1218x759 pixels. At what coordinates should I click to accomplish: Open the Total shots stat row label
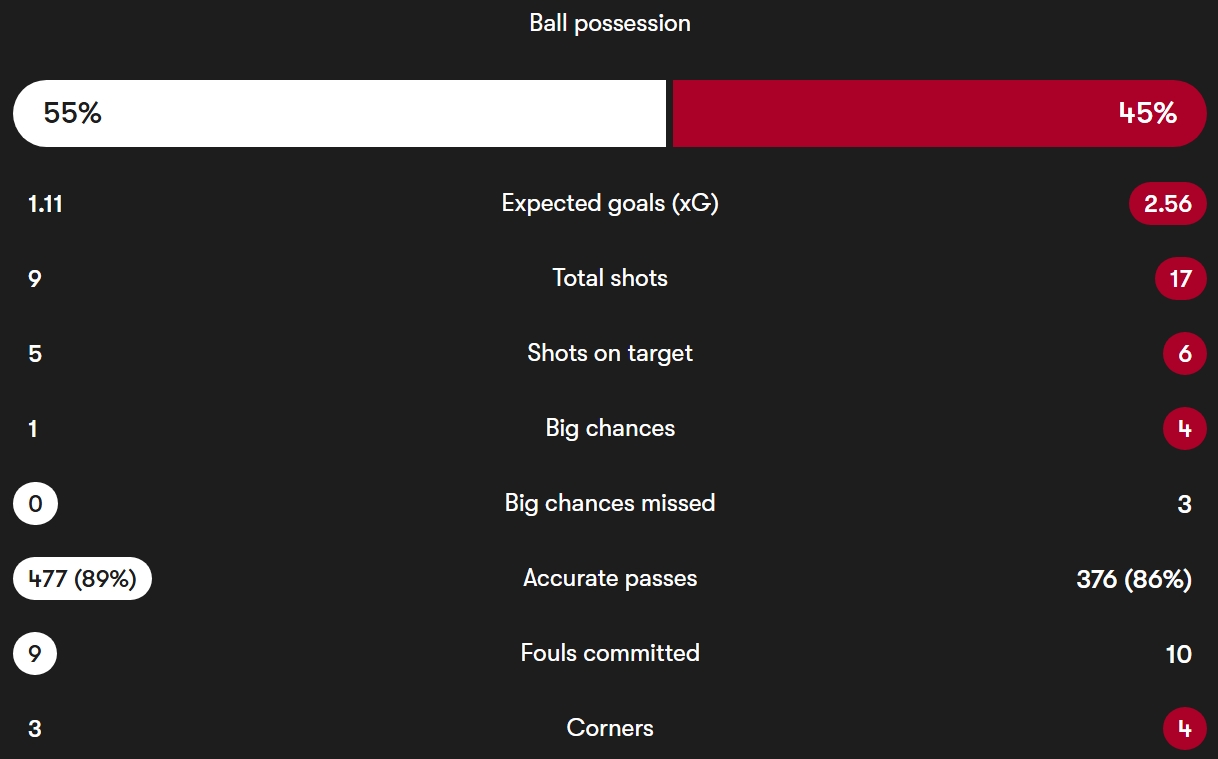pos(609,278)
